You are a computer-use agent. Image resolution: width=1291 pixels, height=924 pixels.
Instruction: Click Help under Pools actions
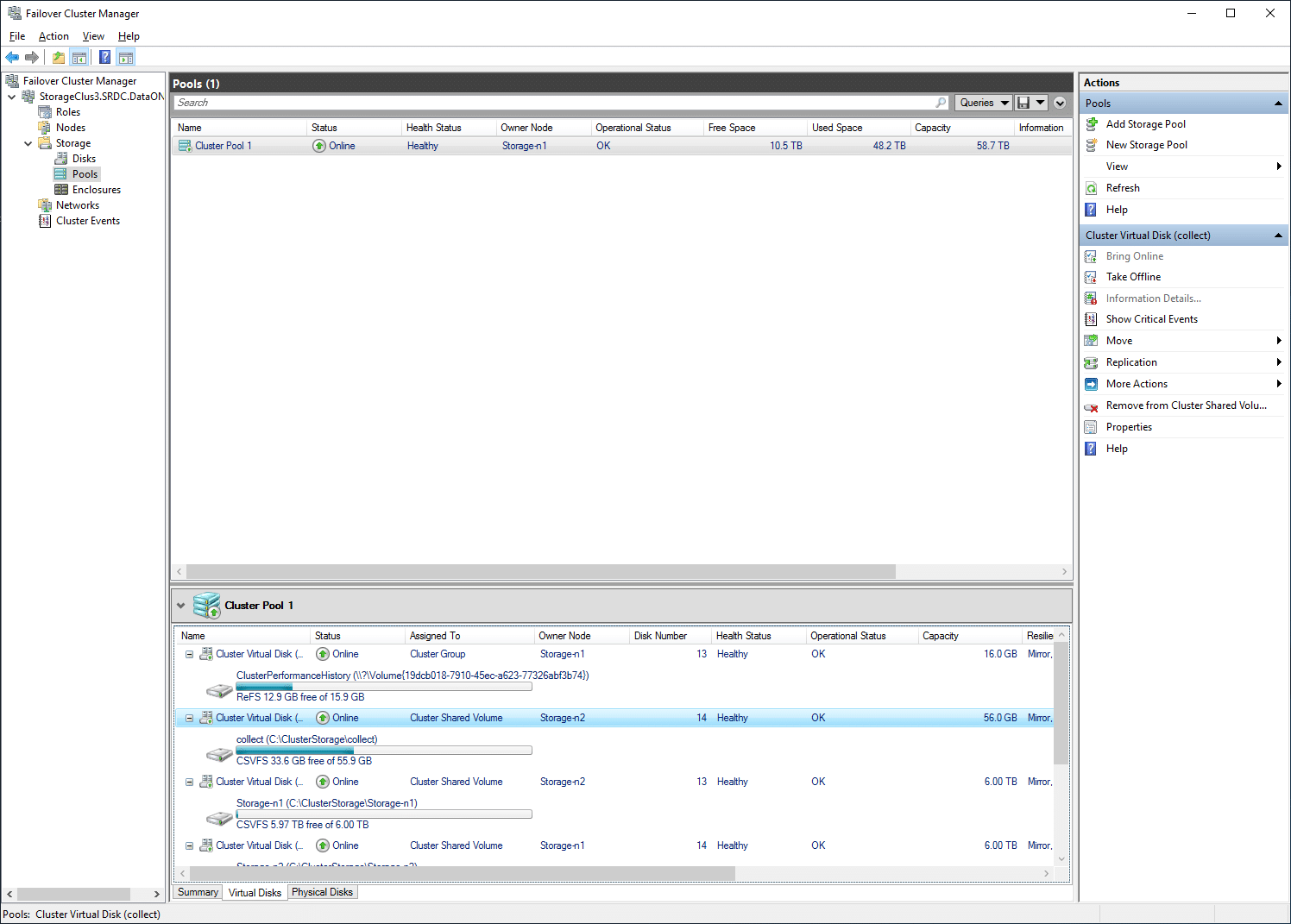(x=1117, y=210)
